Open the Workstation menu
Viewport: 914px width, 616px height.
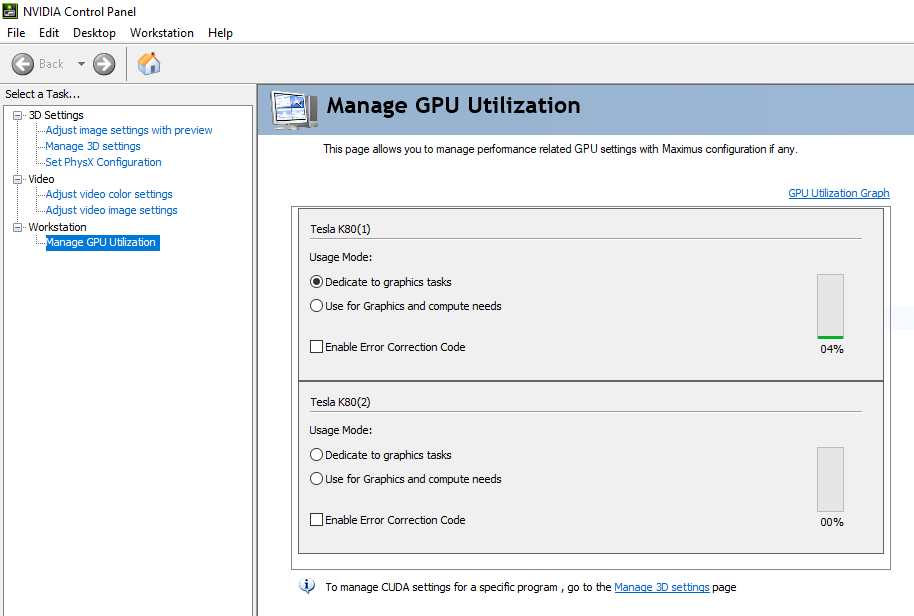[x=162, y=33]
